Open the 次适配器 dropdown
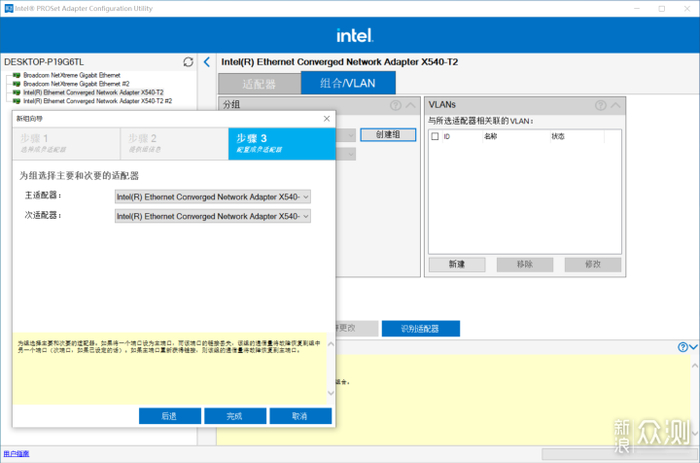Screen dimensions: 700x463 point(213,216)
